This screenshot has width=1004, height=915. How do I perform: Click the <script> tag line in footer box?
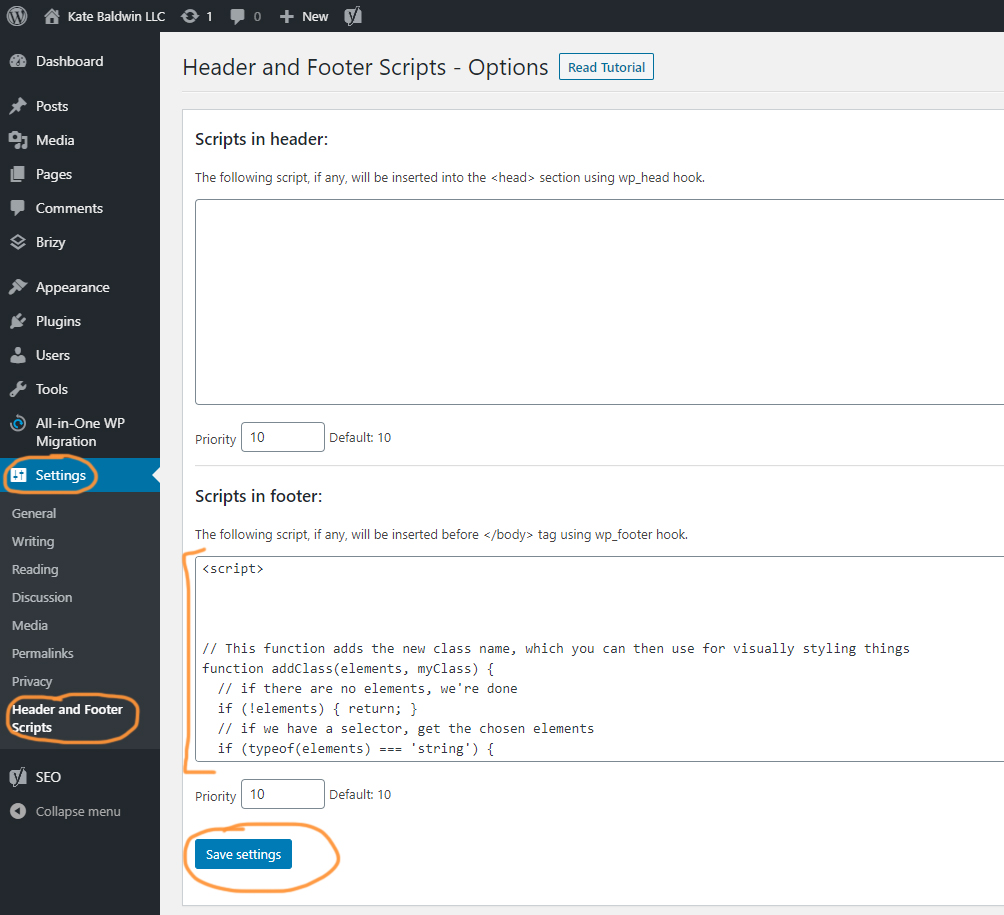pos(233,569)
